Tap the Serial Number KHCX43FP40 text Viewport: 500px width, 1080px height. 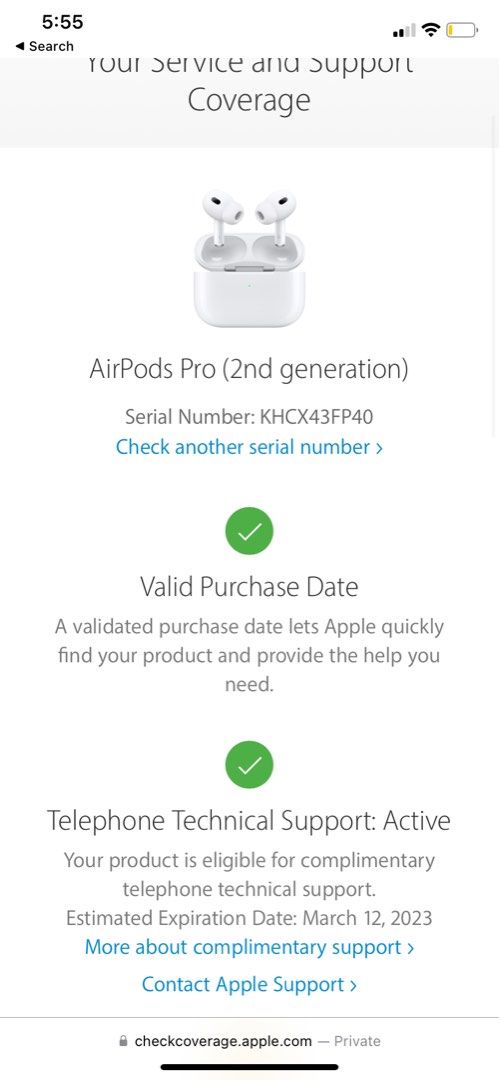coord(249,417)
